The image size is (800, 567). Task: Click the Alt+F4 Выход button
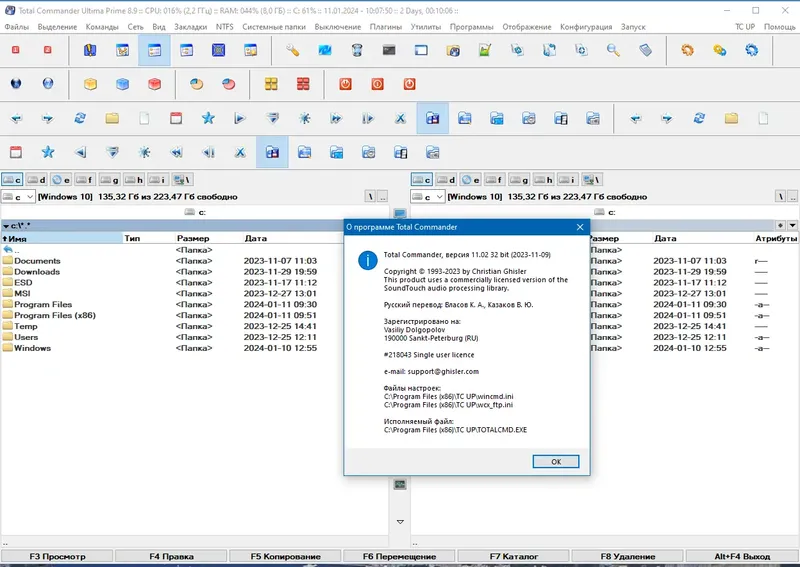742,556
